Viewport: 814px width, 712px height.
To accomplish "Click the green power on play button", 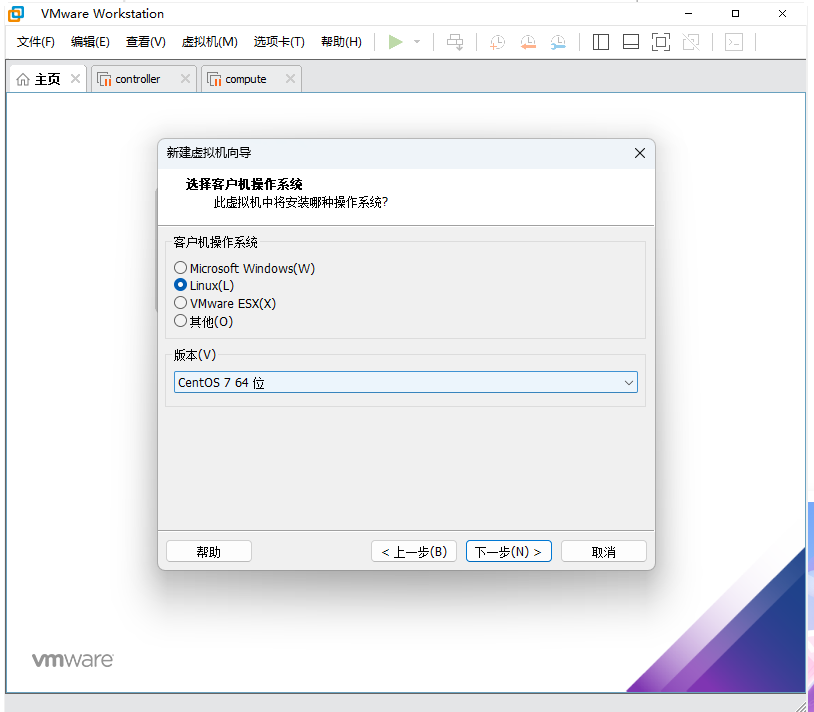I will point(396,42).
